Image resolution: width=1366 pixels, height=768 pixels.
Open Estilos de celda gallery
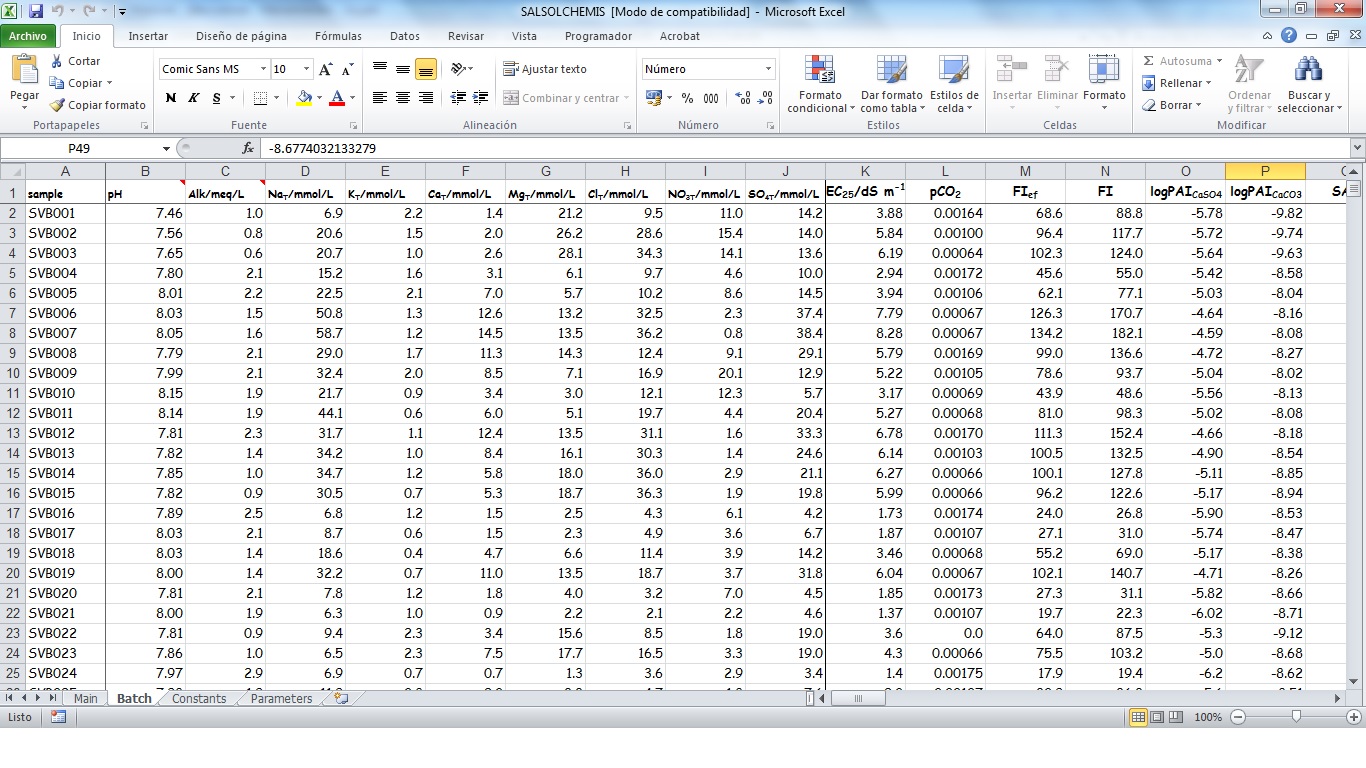[954, 84]
